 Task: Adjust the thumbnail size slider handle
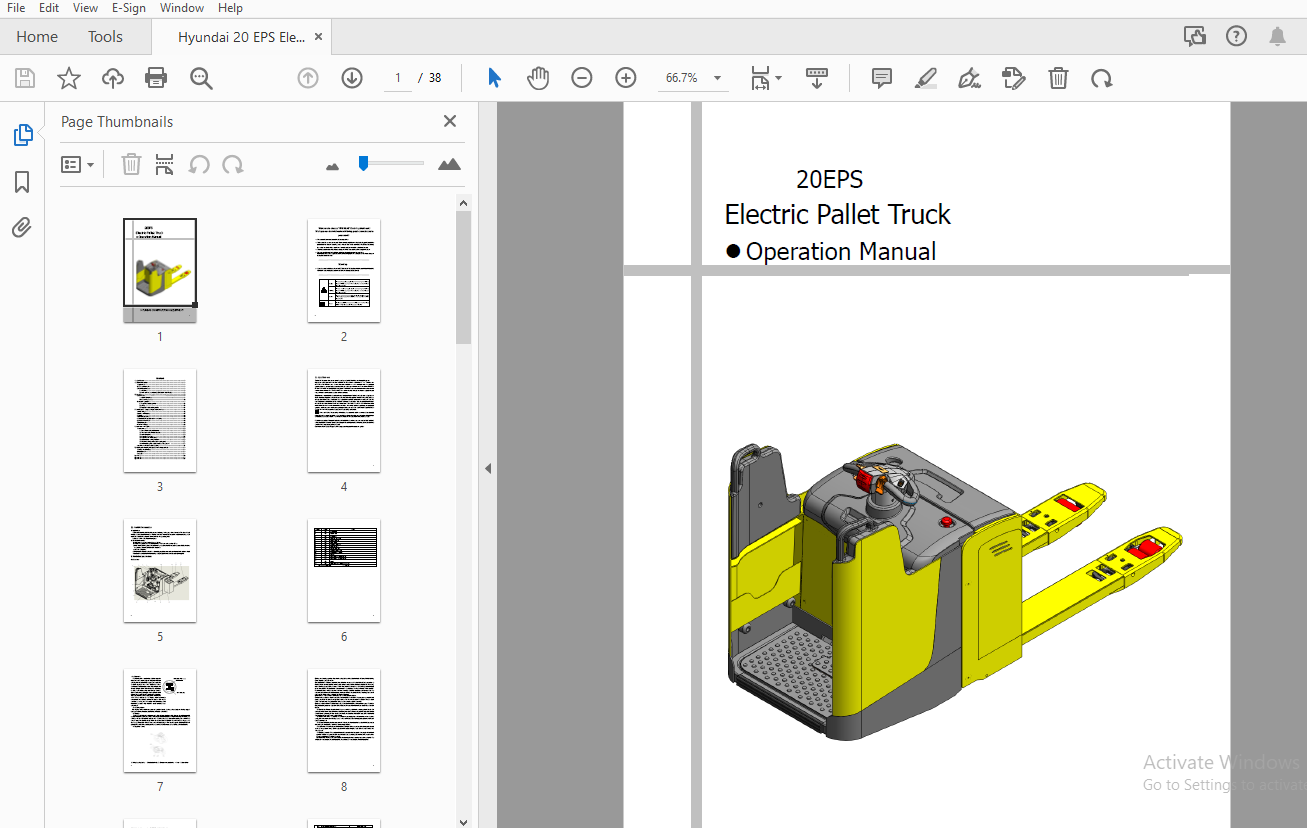(x=363, y=163)
